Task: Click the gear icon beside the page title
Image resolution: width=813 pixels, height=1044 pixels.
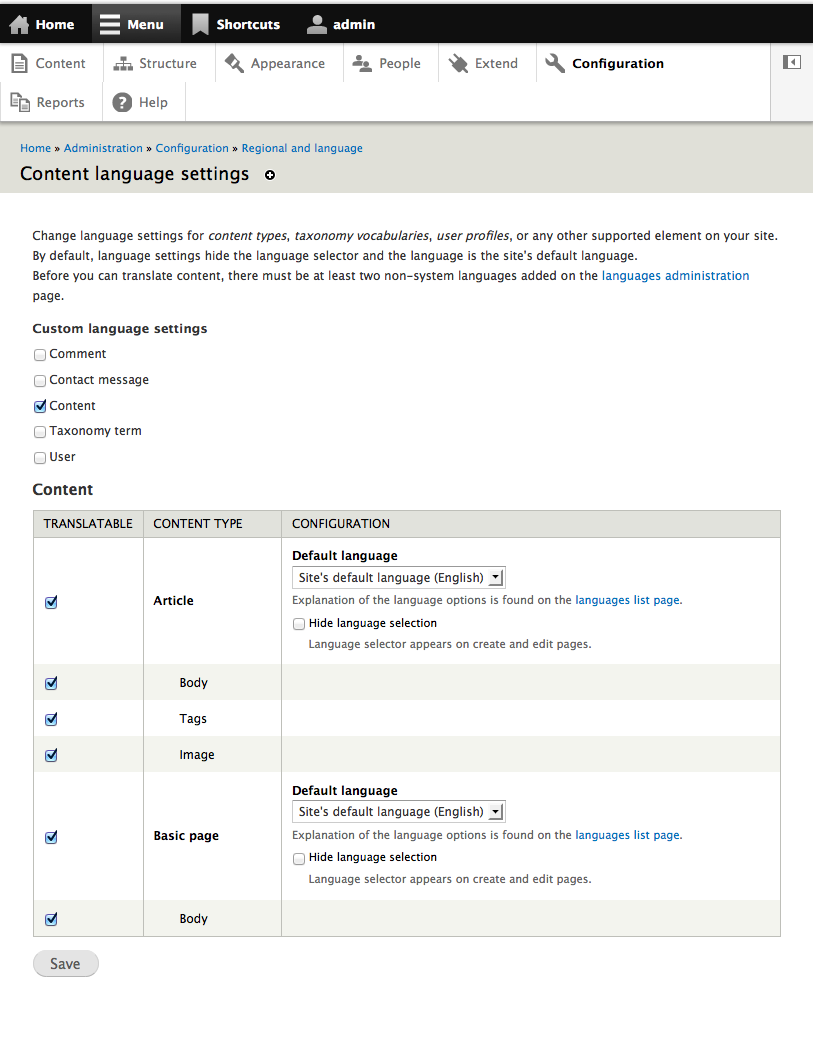Action: 269,175
